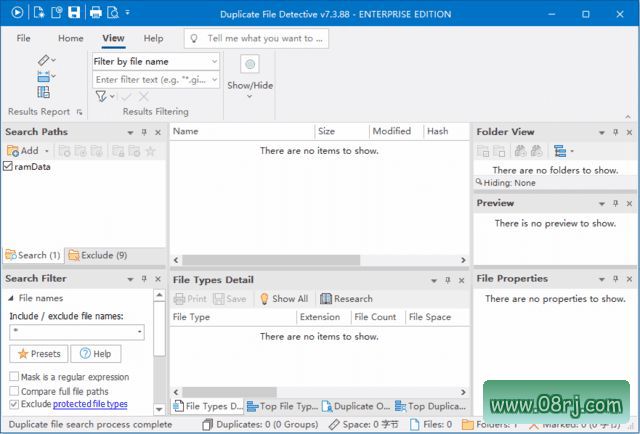Enable Mask is a regular expression checkbox

point(14,376)
